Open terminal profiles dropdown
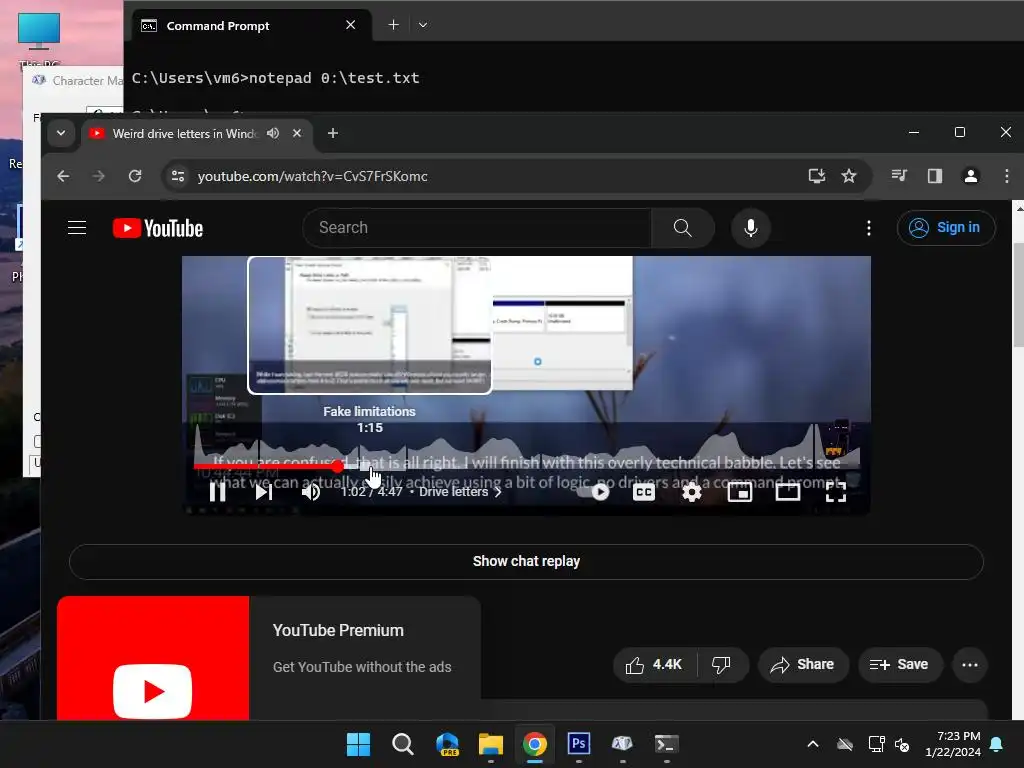The image size is (1024, 768). click(423, 25)
